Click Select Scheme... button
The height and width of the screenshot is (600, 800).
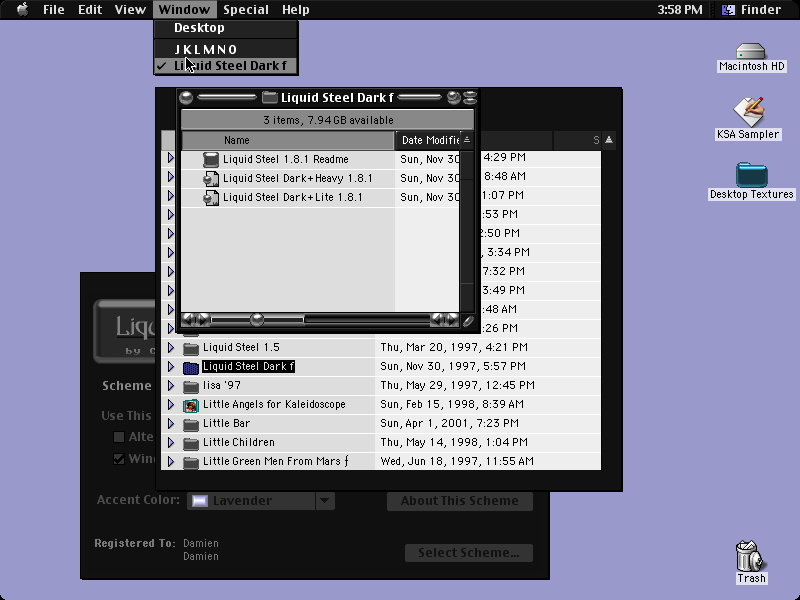coord(469,553)
